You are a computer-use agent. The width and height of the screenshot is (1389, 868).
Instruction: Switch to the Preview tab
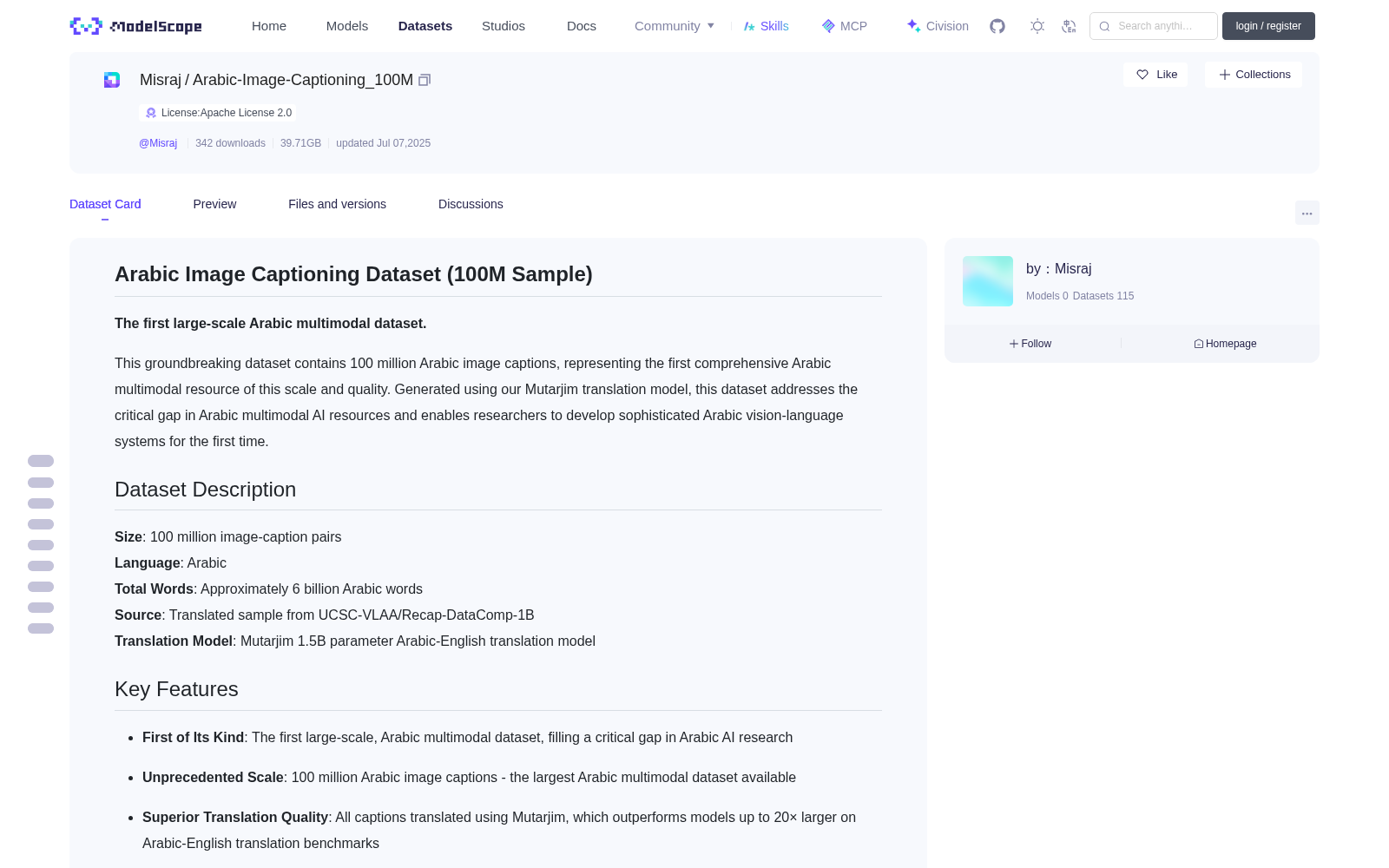point(214,204)
